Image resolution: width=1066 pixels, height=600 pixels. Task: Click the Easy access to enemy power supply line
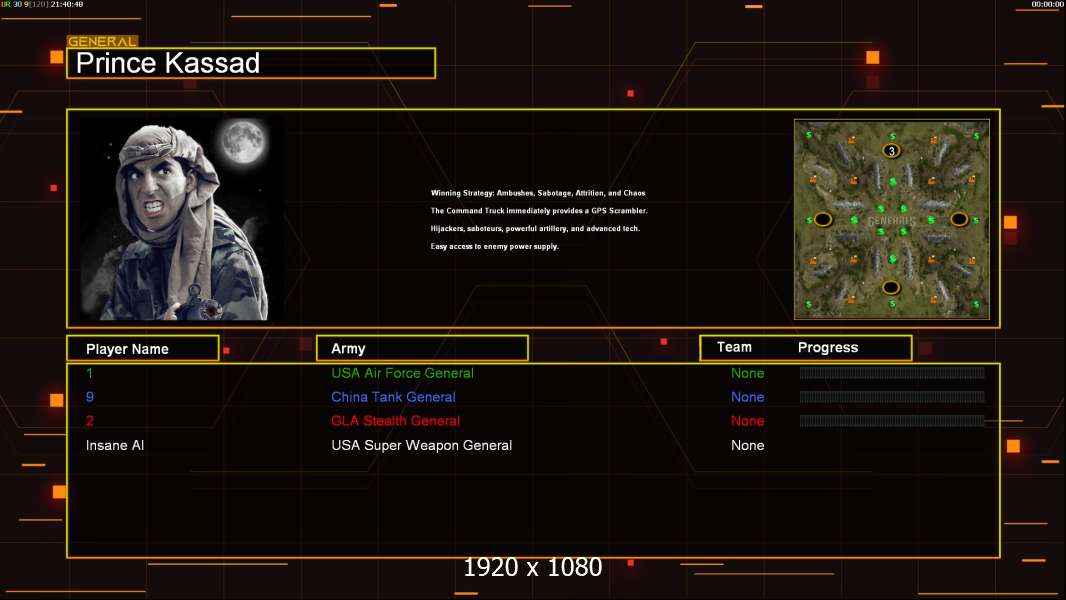point(494,246)
